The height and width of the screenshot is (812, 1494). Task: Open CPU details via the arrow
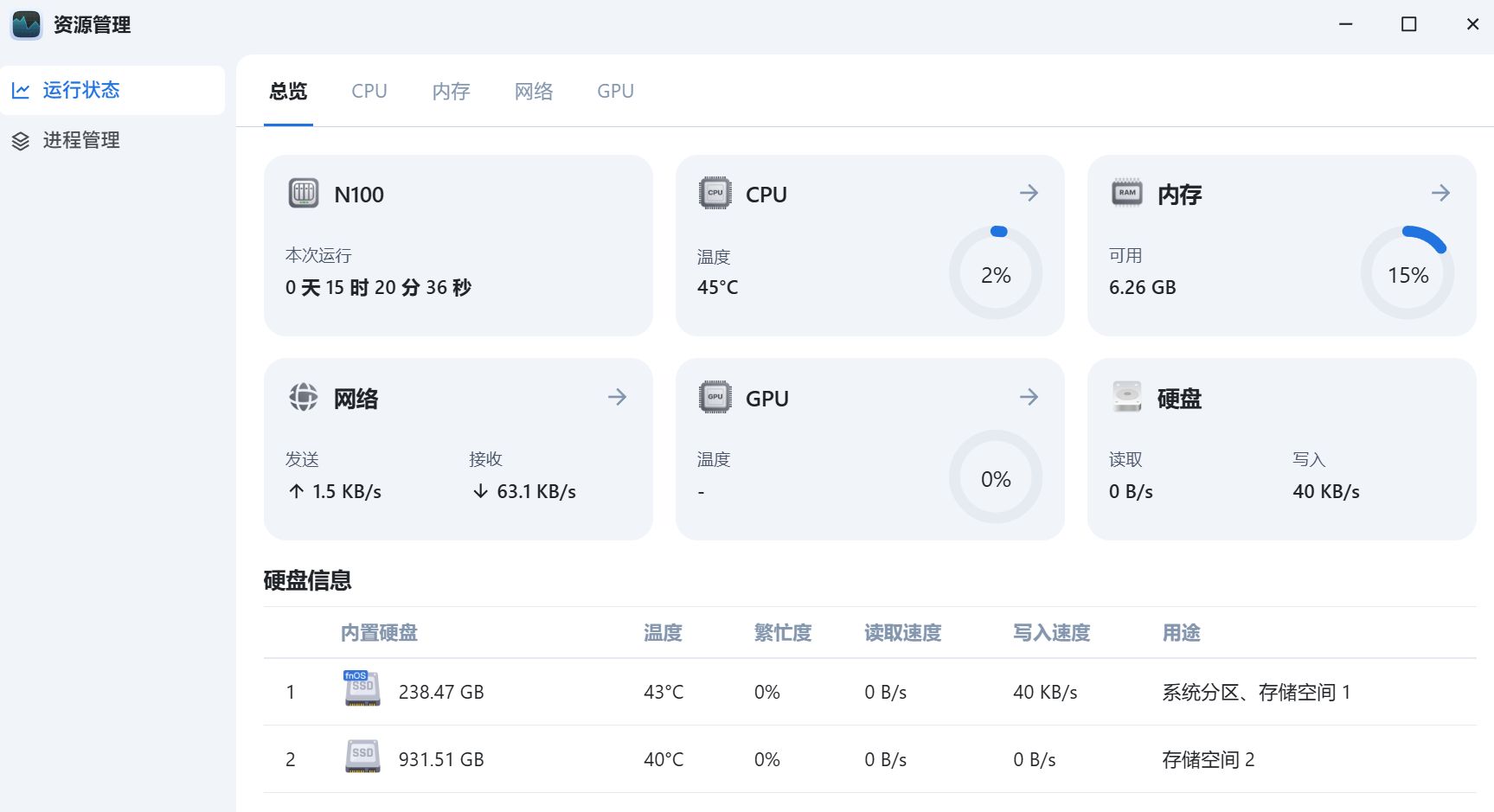(1029, 193)
